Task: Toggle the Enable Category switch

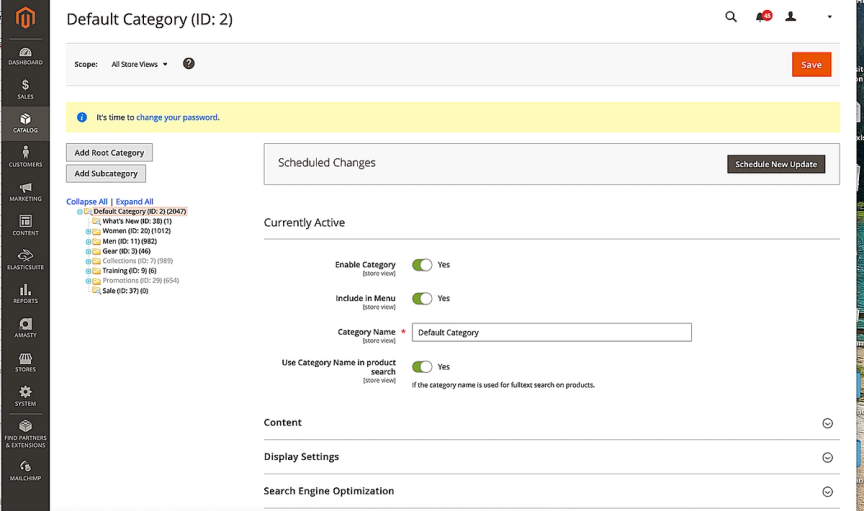Action: point(422,265)
